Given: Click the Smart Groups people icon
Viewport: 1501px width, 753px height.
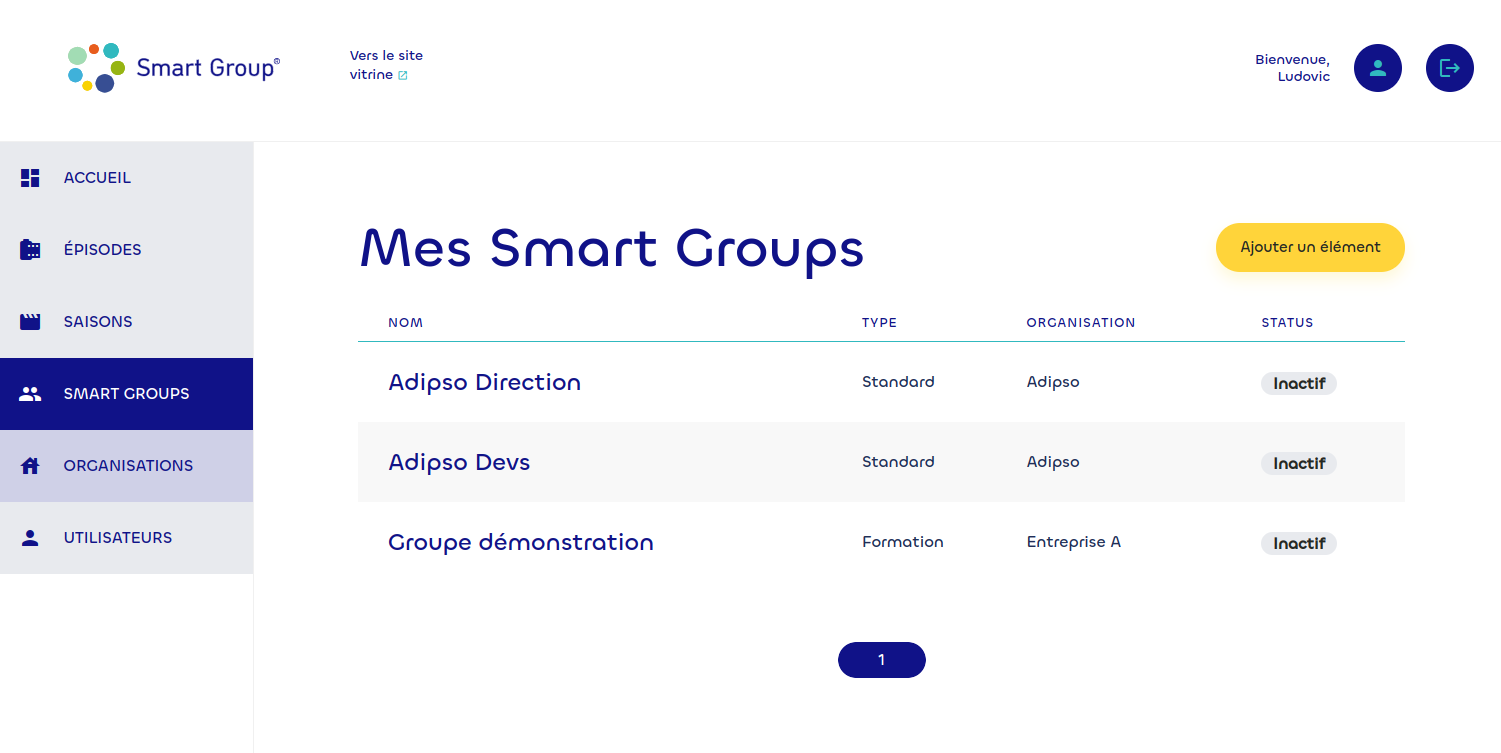Looking at the screenshot, I should [30, 394].
